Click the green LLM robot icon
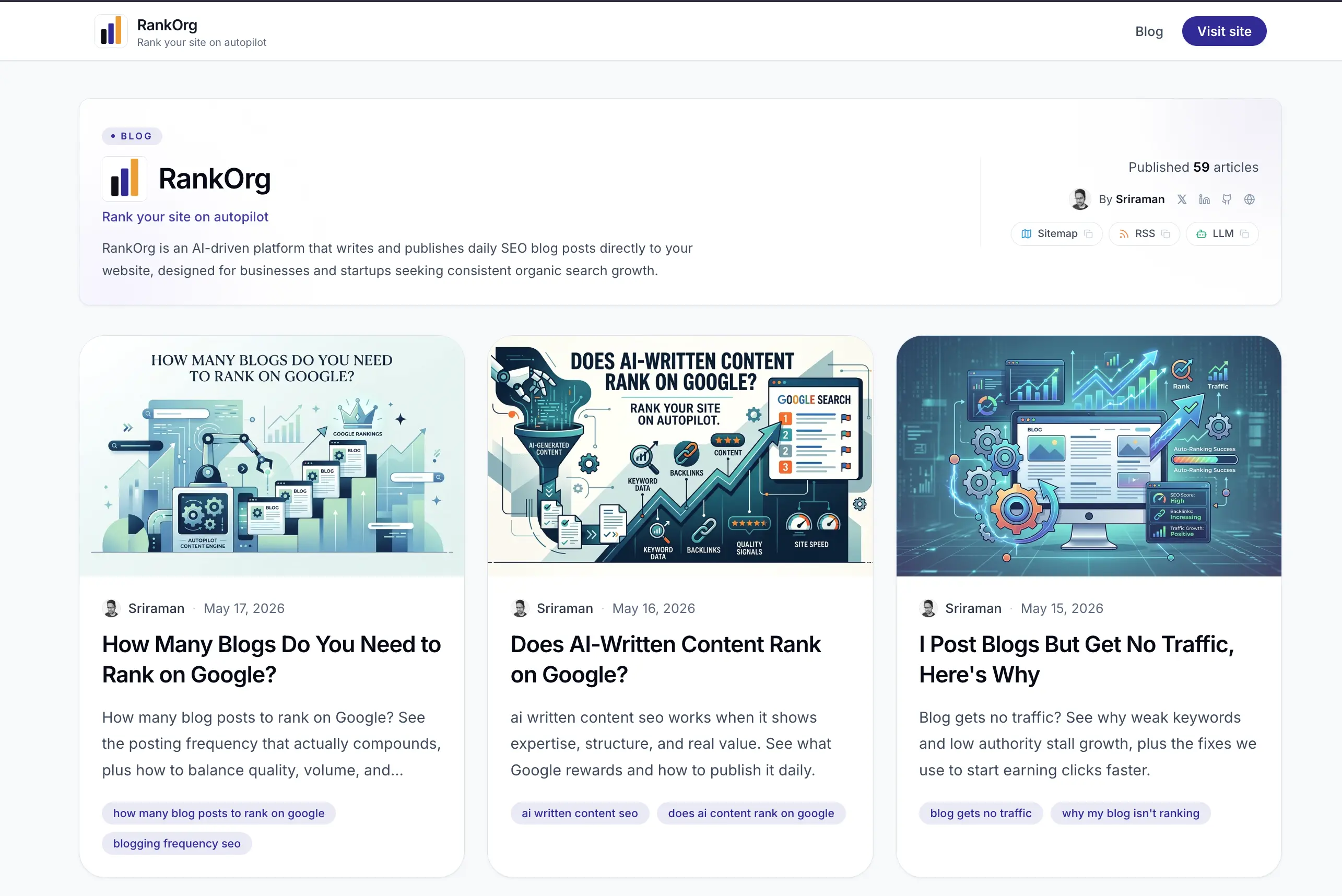This screenshot has width=1342, height=896. [1201, 234]
